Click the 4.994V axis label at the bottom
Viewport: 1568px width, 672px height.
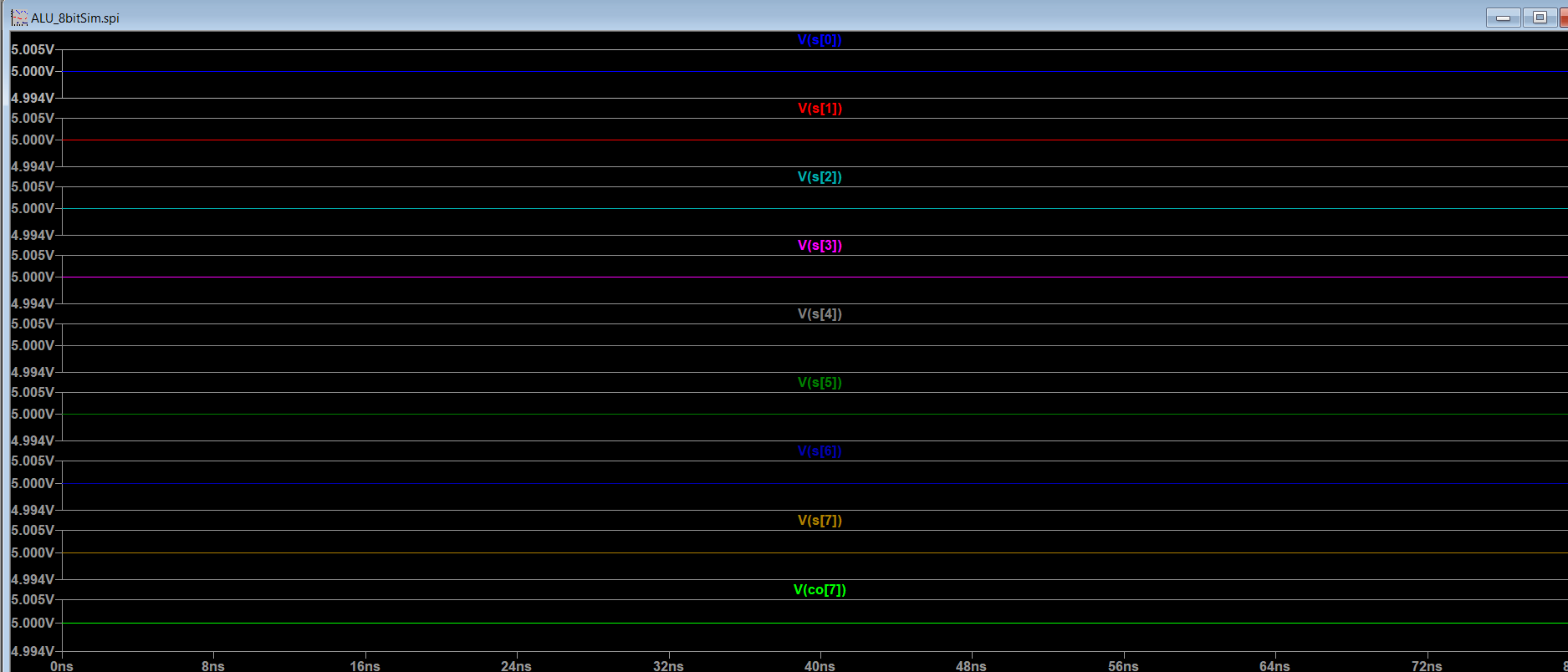pos(33,652)
